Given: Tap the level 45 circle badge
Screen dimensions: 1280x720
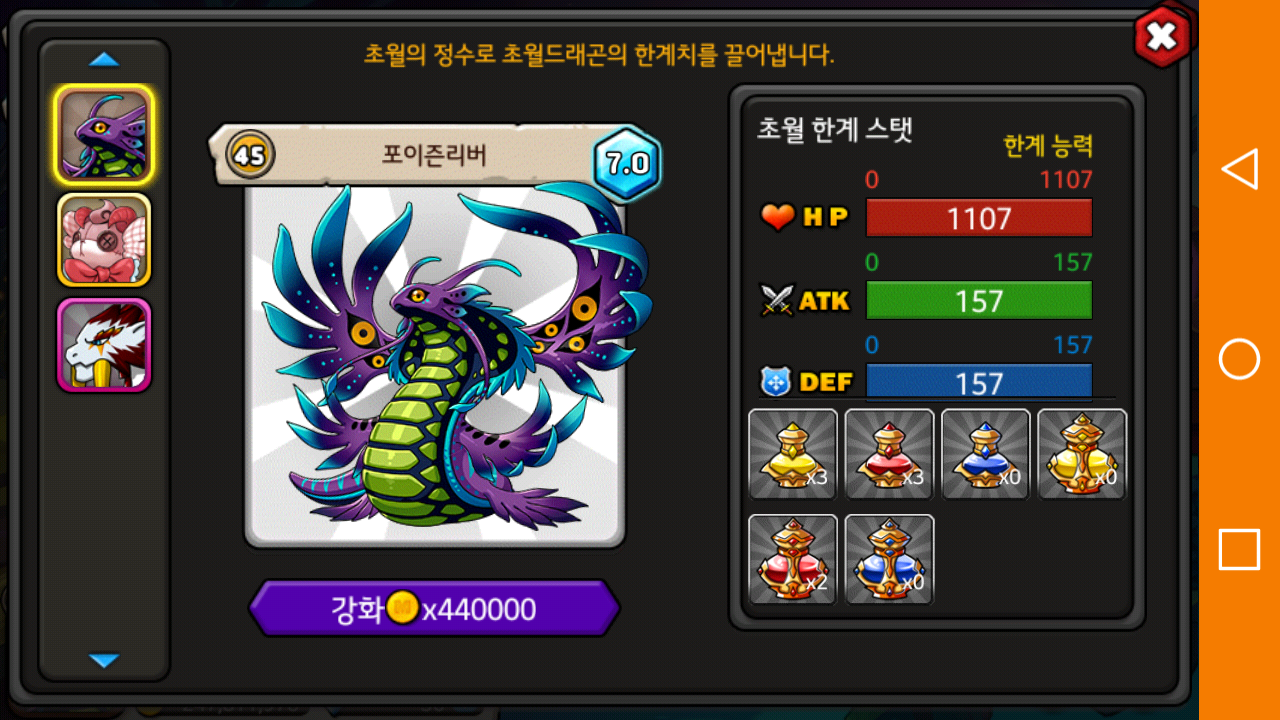Looking at the screenshot, I should [x=250, y=155].
